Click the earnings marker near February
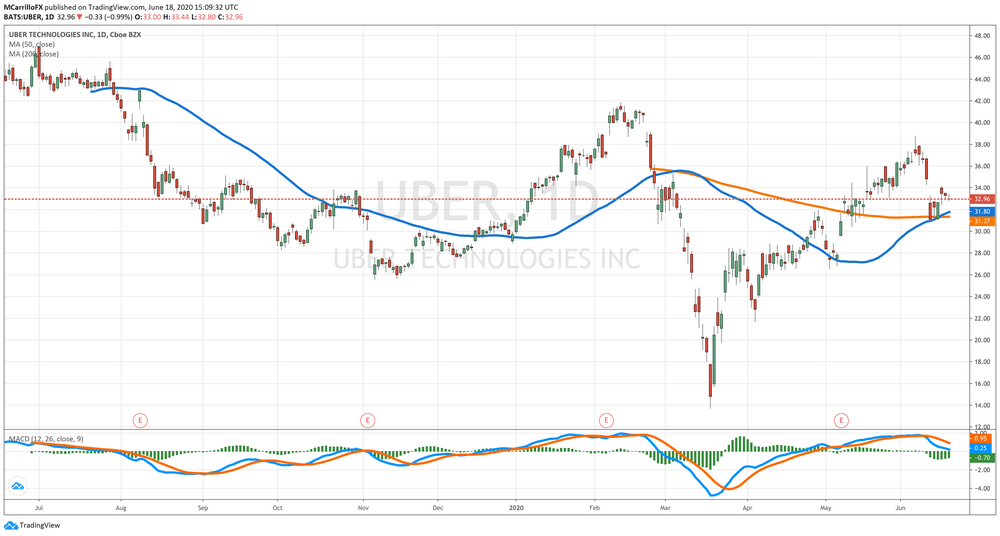 click(x=606, y=420)
